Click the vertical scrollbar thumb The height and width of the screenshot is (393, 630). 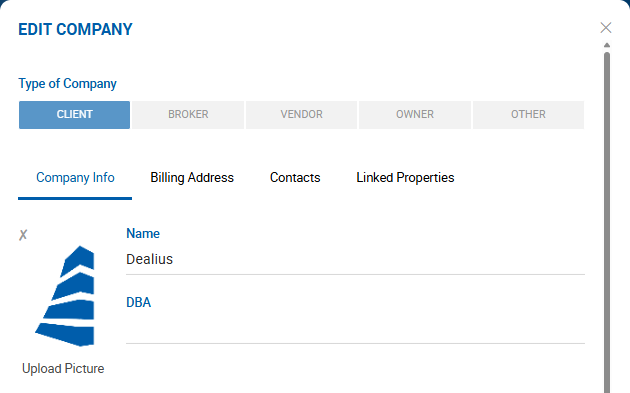click(607, 221)
